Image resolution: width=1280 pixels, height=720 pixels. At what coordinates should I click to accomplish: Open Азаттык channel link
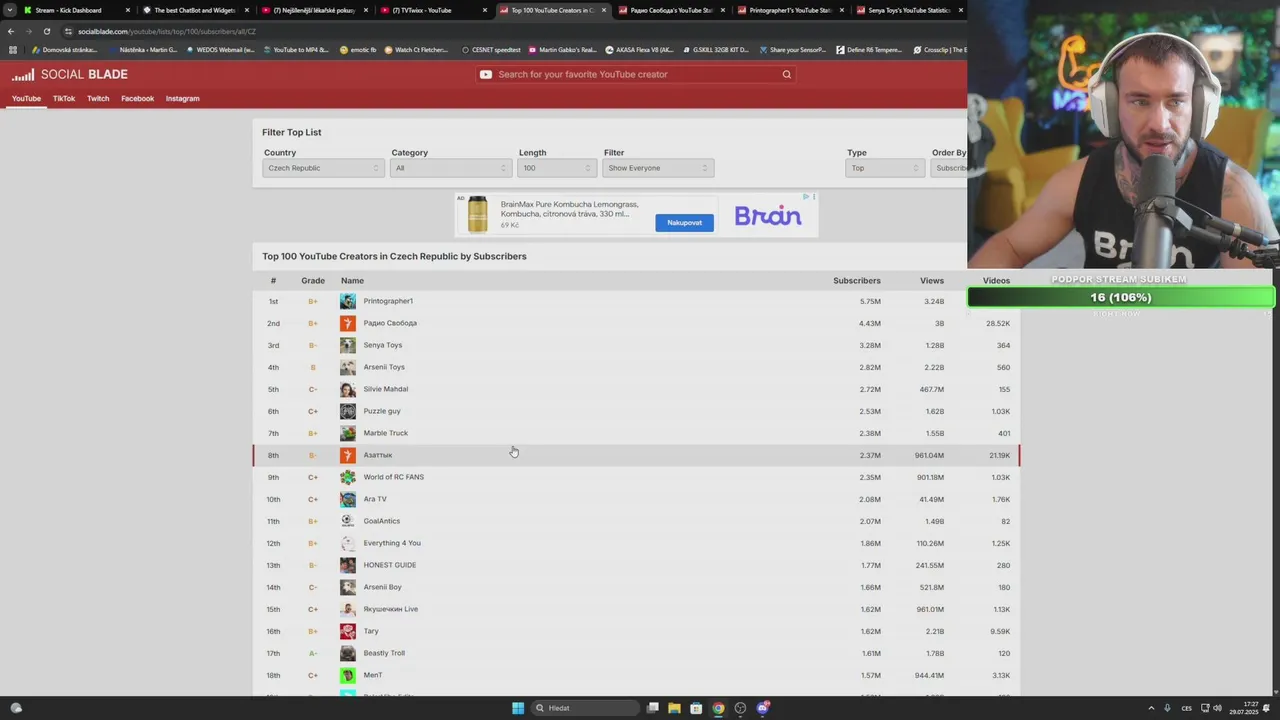point(378,455)
